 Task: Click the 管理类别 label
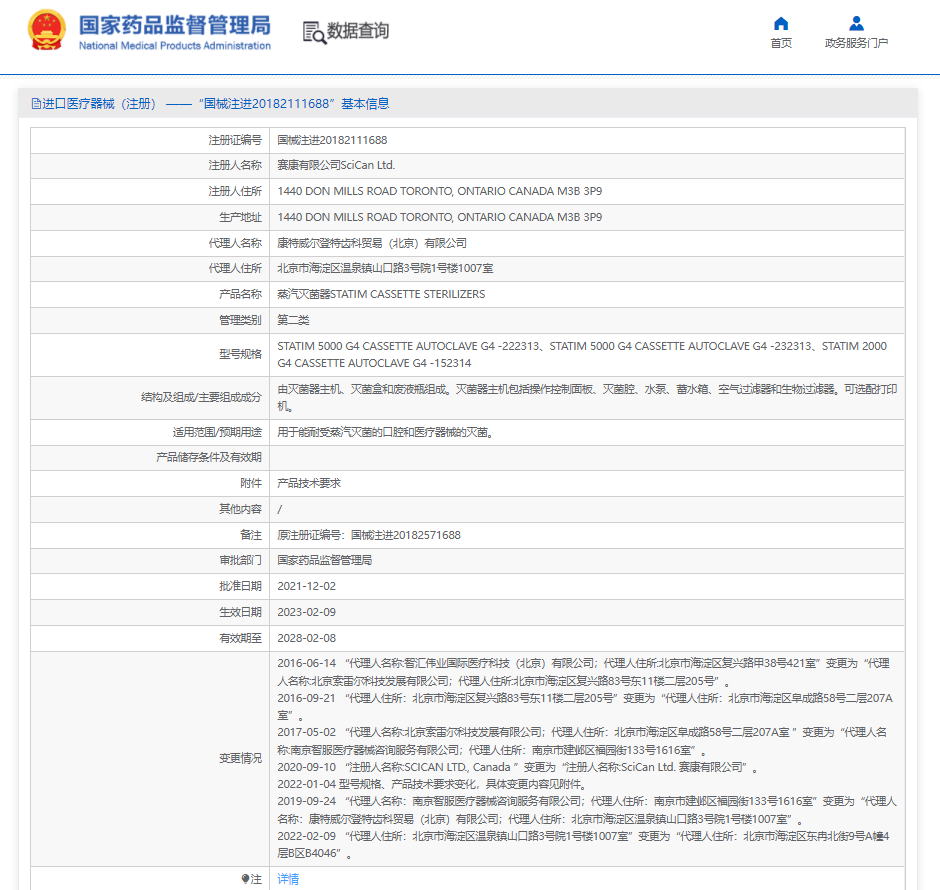tap(240, 320)
